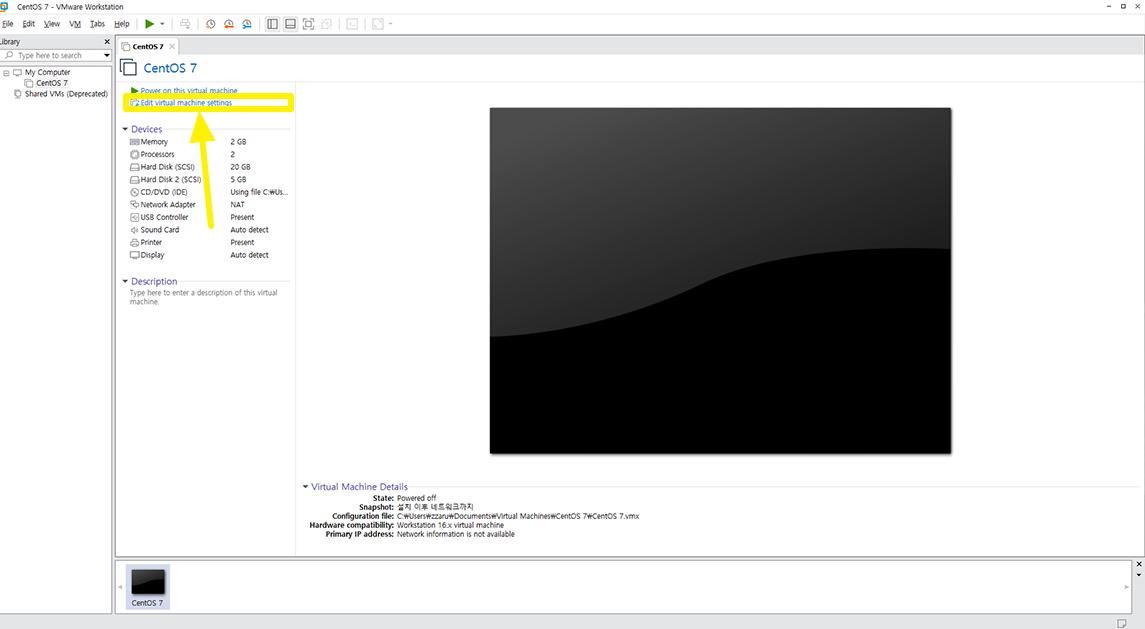Viewport: 1145px width, 629px height.
Task: Click the Memory device icon
Action: pyautogui.click(x=134, y=142)
